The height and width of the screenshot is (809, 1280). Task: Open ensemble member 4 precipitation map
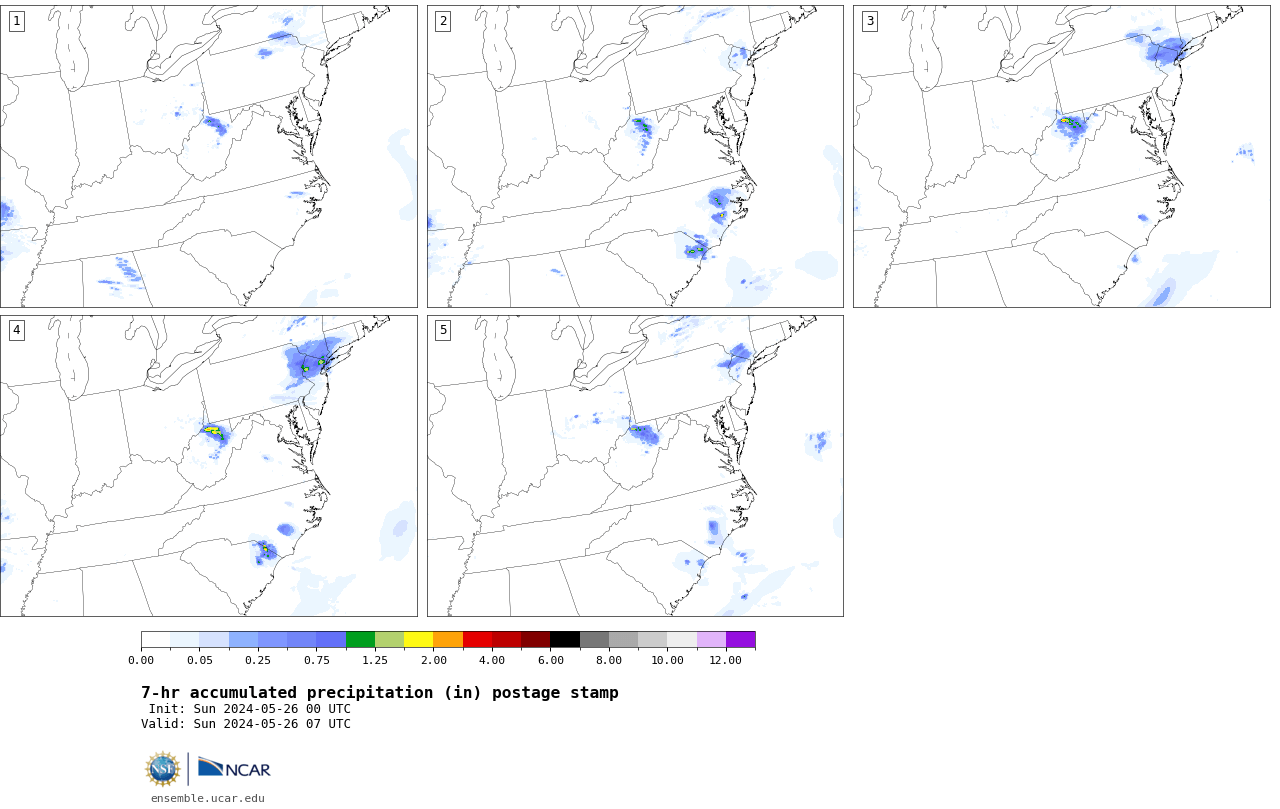[209, 466]
